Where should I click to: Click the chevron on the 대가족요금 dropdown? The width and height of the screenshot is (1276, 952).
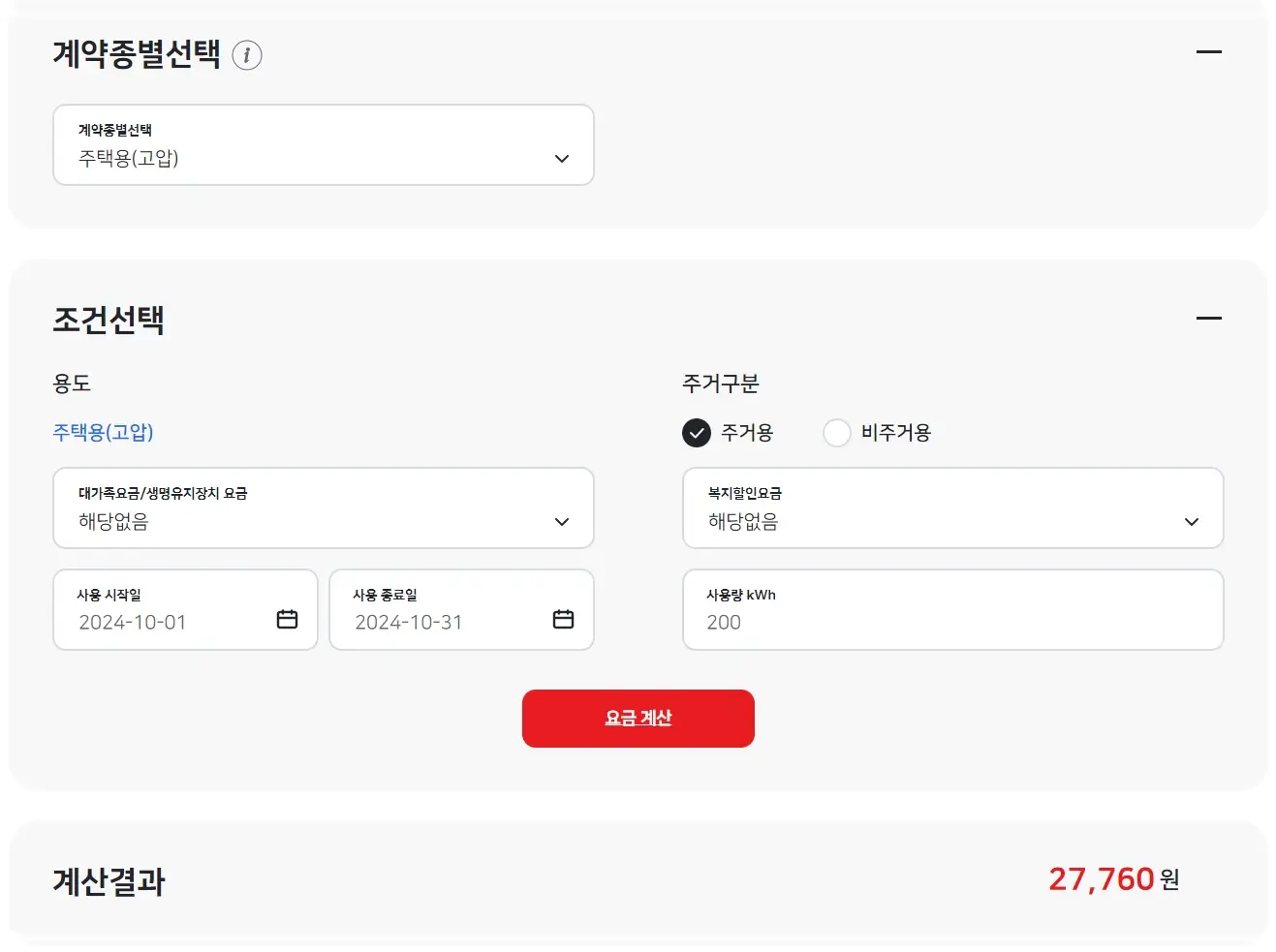561,521
